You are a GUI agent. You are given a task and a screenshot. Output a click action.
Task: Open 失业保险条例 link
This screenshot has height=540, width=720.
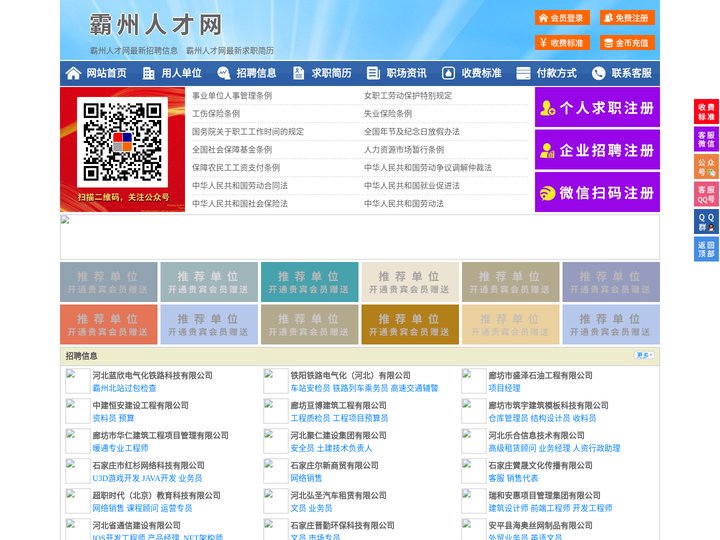tap(388, 113)
